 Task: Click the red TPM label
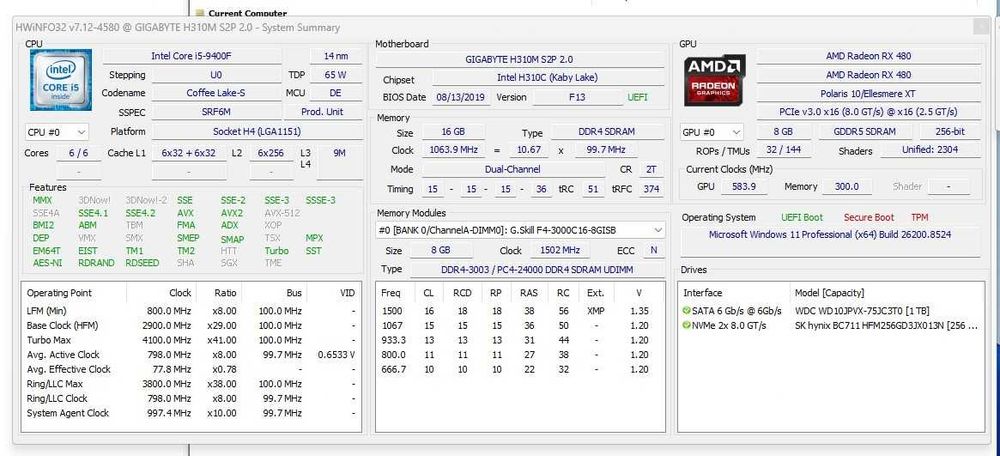919,217
